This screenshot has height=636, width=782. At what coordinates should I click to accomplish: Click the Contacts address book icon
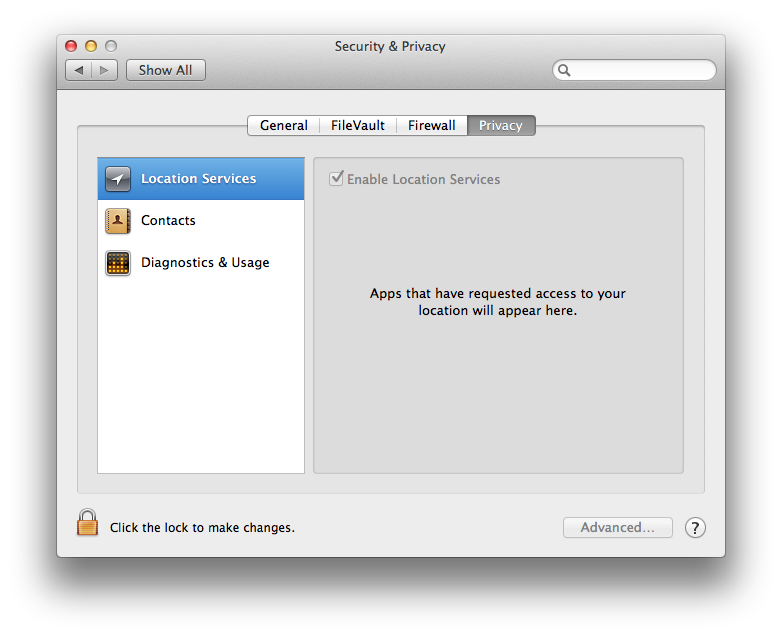point(118,221)
